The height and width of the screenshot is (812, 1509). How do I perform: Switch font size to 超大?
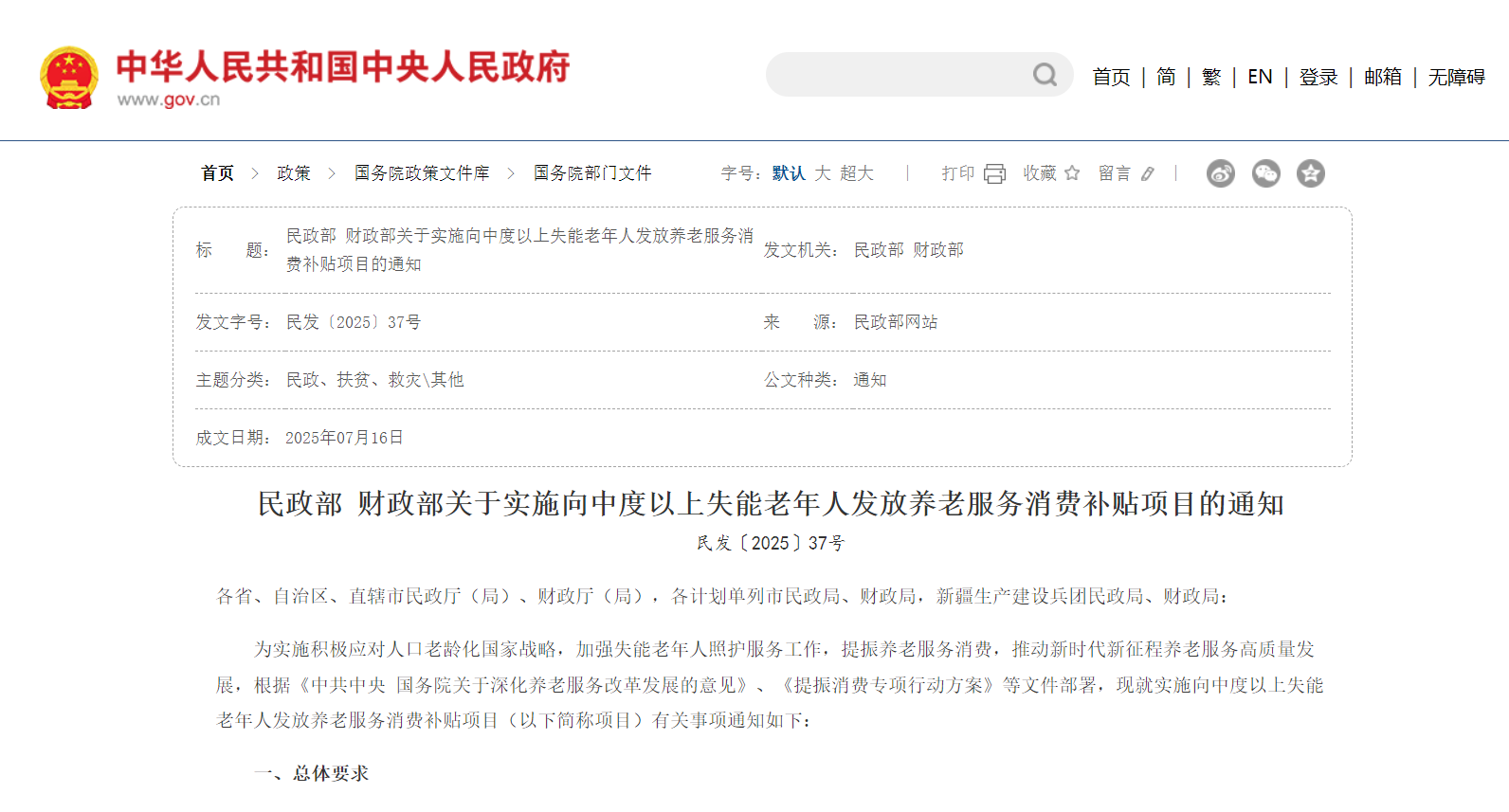point(857,173)
